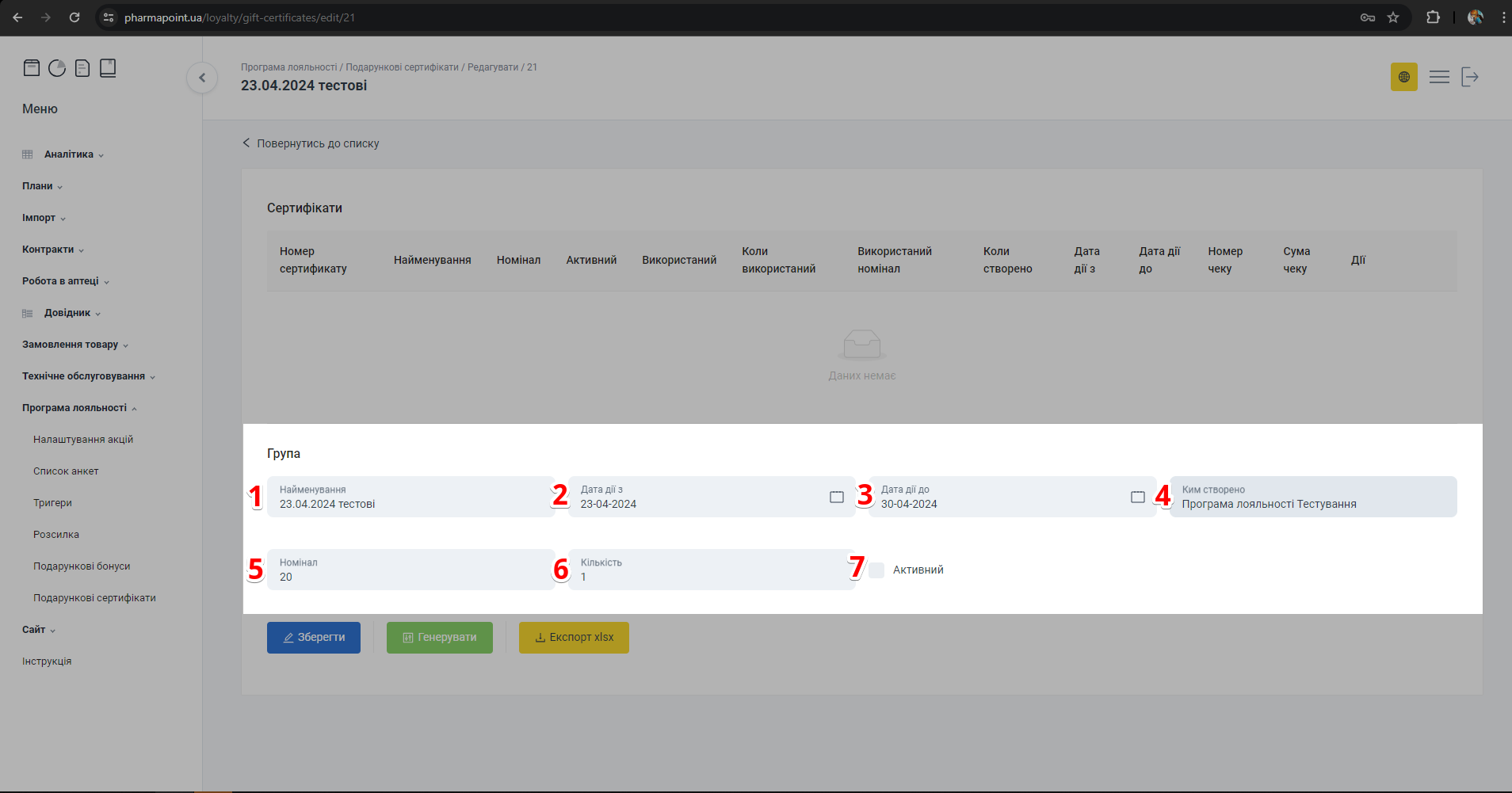
Task: Click the document icon in sidebar top
Action: (x=82, y=68)
